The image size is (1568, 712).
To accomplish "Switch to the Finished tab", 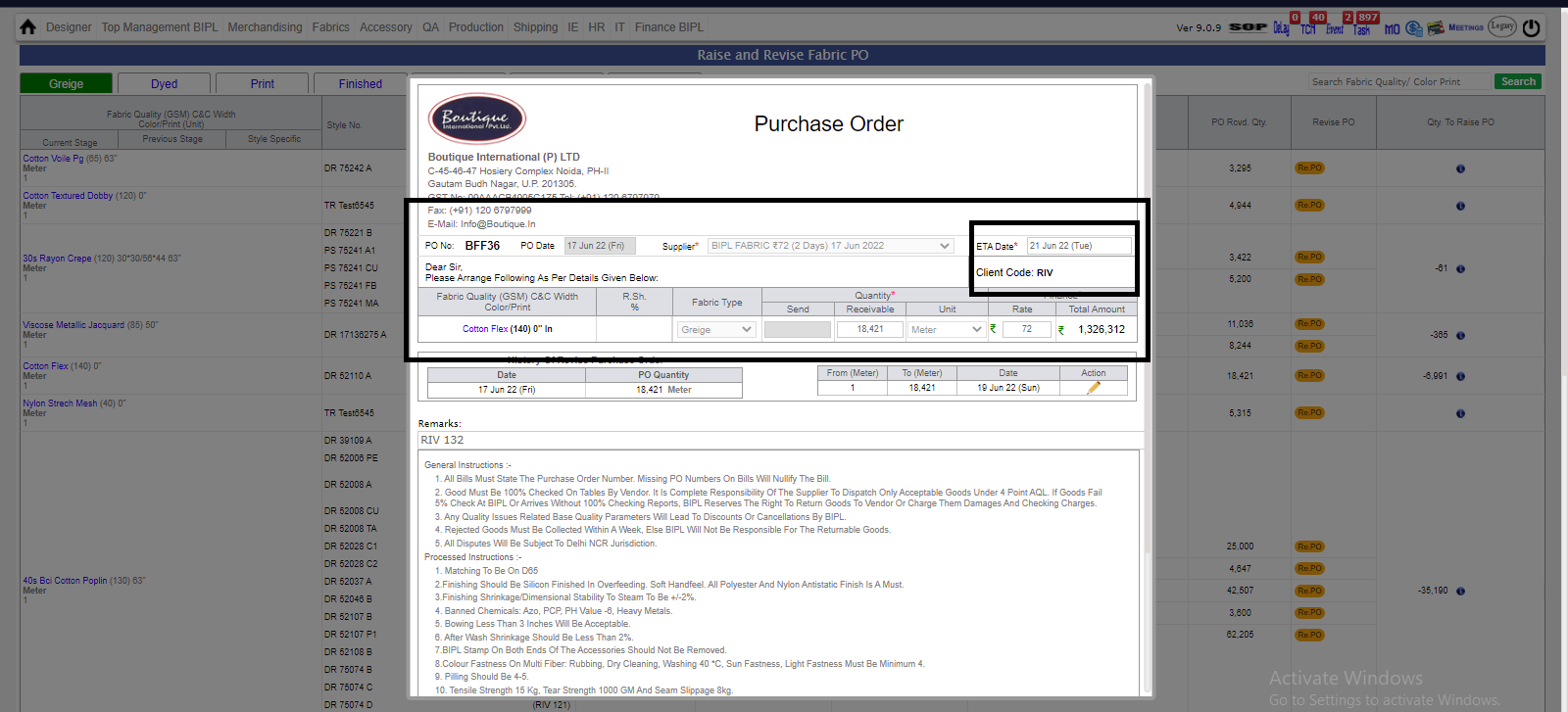I will 361,84.
